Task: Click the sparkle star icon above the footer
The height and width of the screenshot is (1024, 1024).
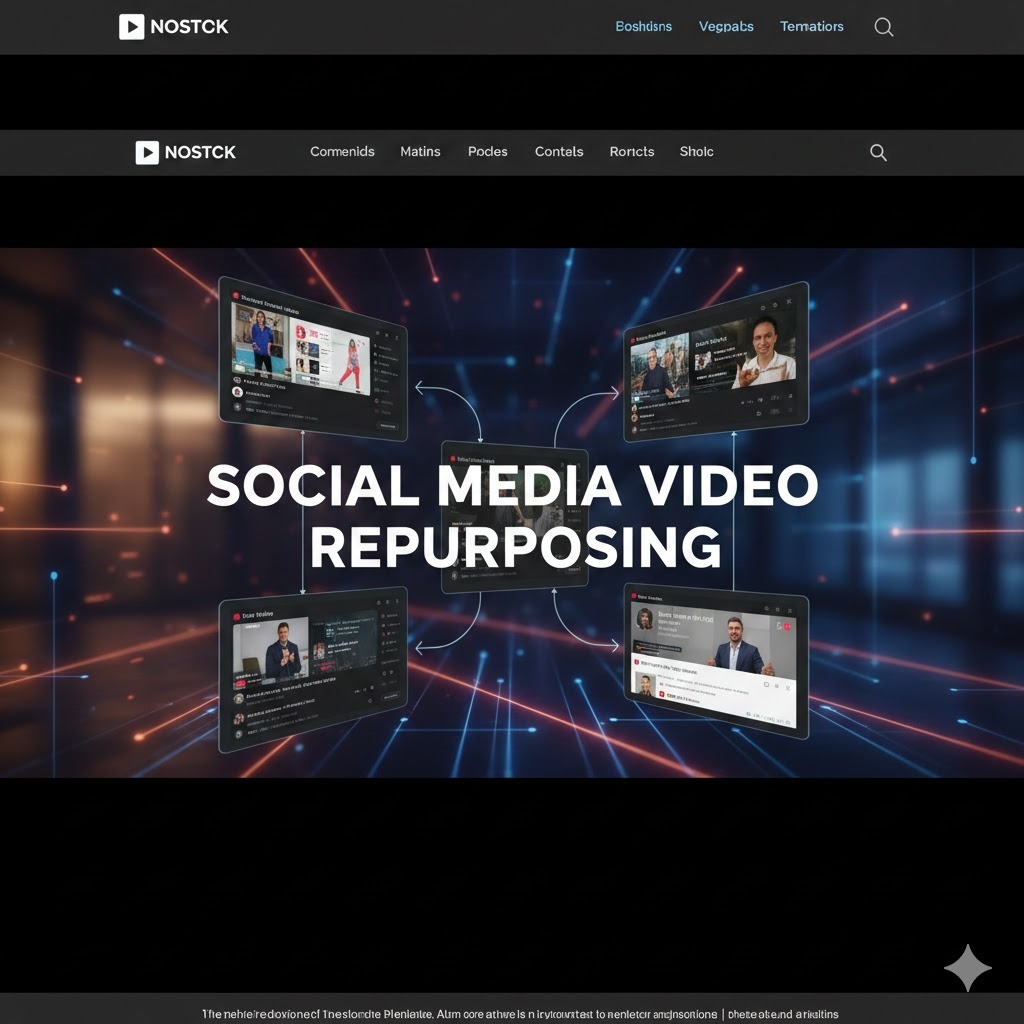Action: coord(967,967)
